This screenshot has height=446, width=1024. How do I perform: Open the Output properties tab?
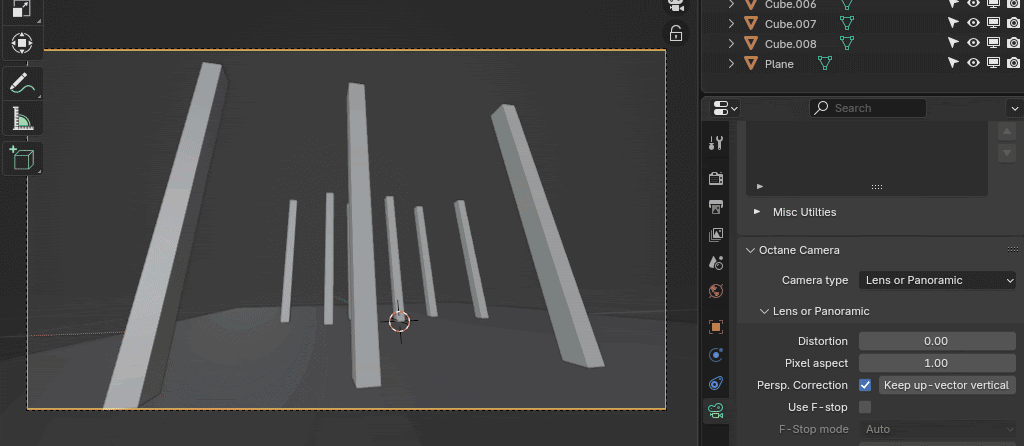[x=716, y=207]
